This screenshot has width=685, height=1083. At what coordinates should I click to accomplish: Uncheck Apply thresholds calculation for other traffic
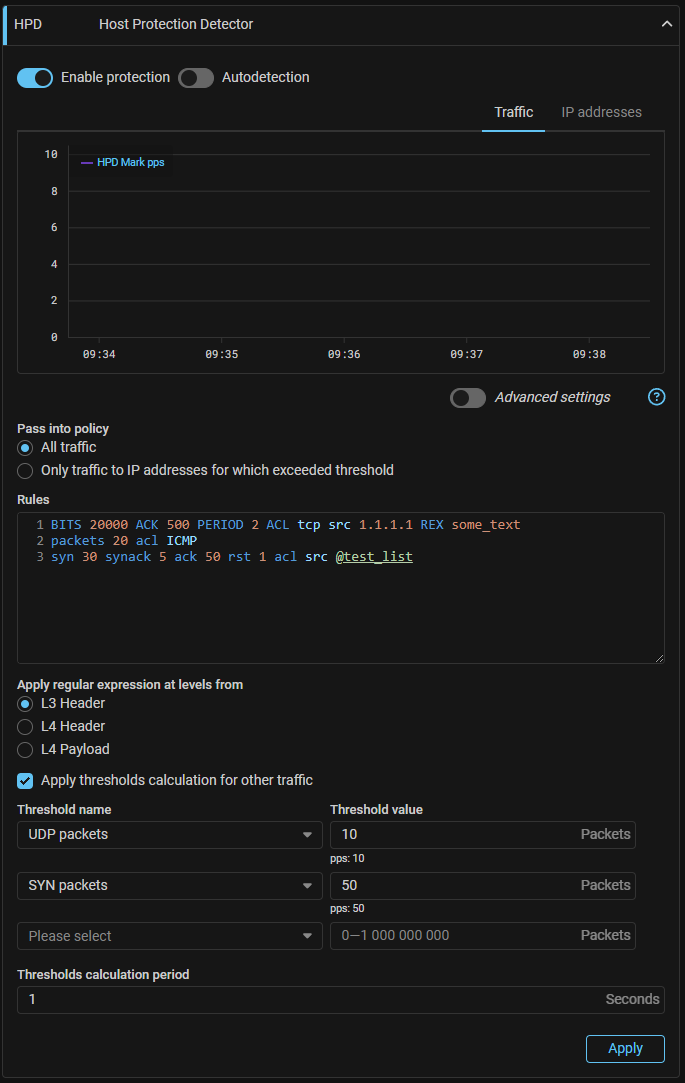point(25,780)
